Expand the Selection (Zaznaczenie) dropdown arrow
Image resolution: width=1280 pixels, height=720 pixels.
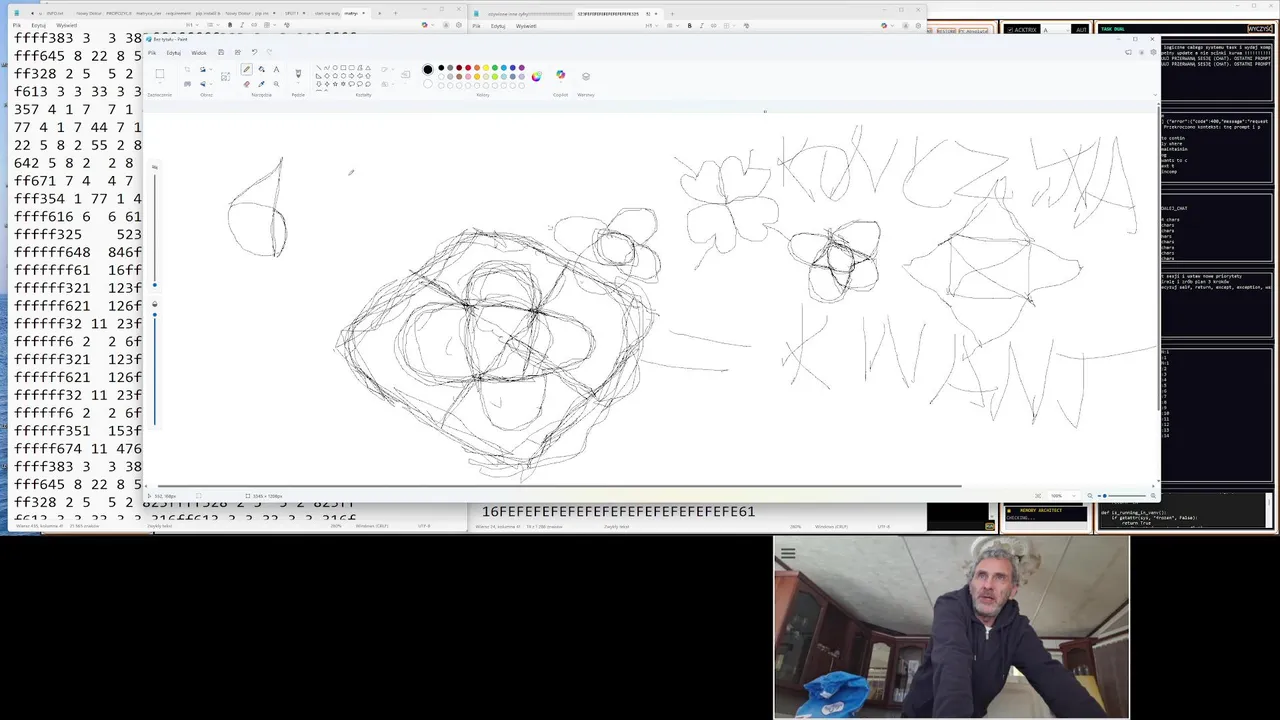point(160,83)
